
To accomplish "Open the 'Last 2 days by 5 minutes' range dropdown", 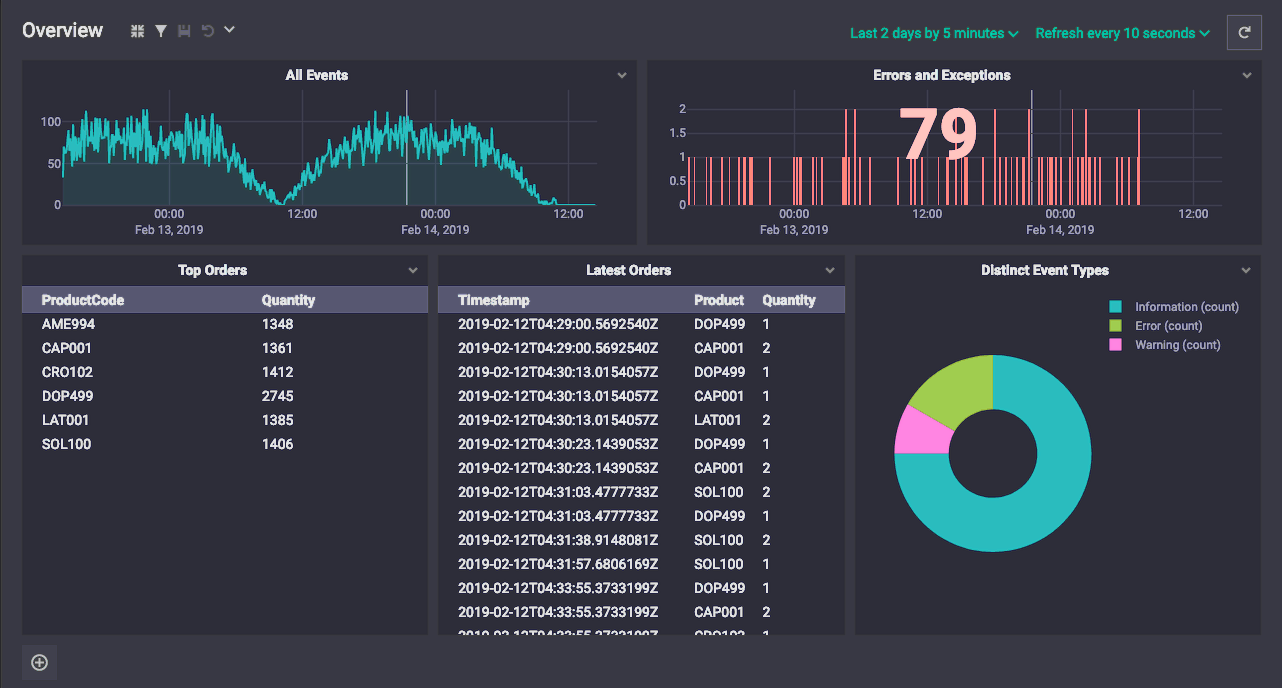I will [x=934, y=33].
